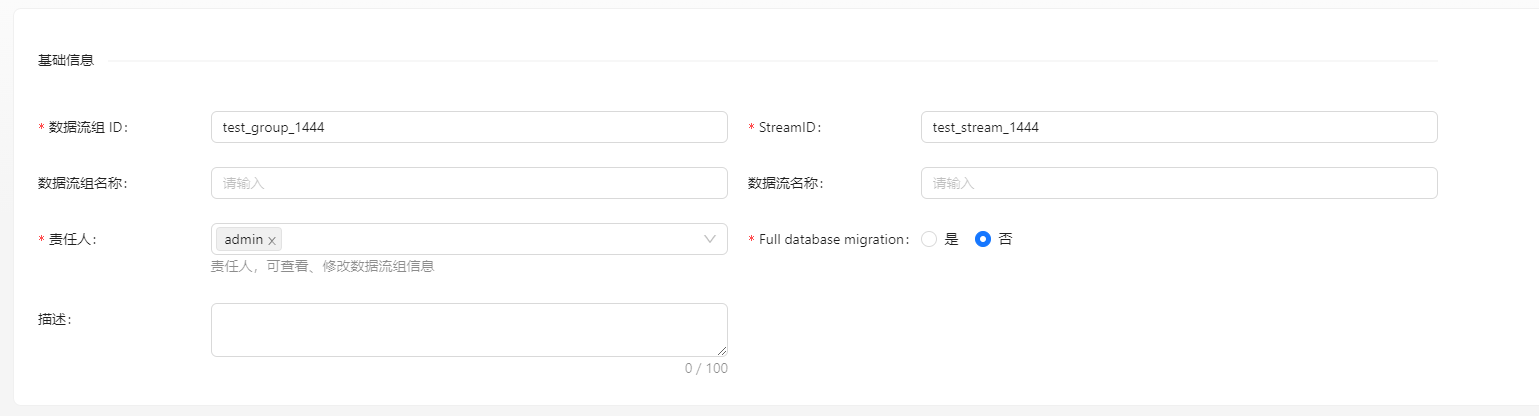Expand the 责任人 dropdown arrow
The width and height of the screenshot is (1539, 416).
[710, 239]
